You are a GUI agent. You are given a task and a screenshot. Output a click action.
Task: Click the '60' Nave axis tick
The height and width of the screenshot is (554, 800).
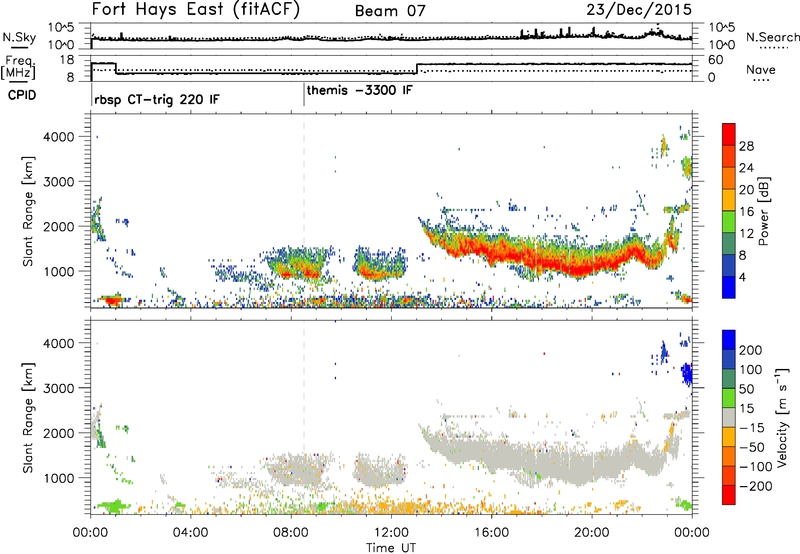click(x=716, y=60)
